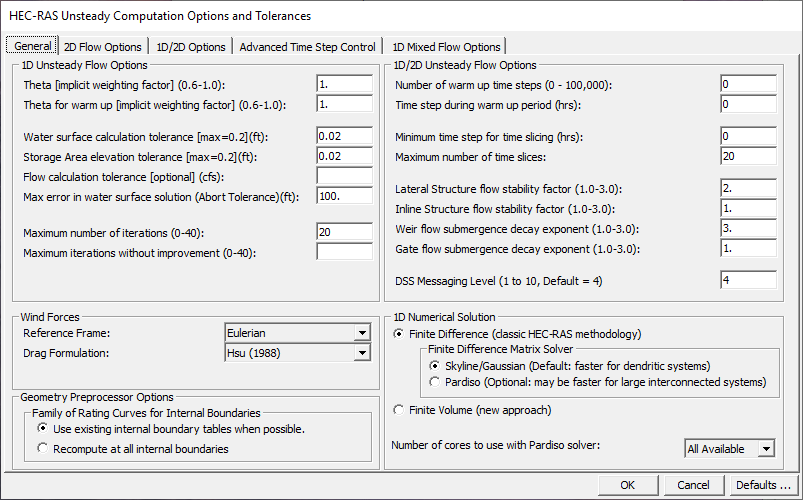Open the 1D Mixed Flow Options tab

446,47
